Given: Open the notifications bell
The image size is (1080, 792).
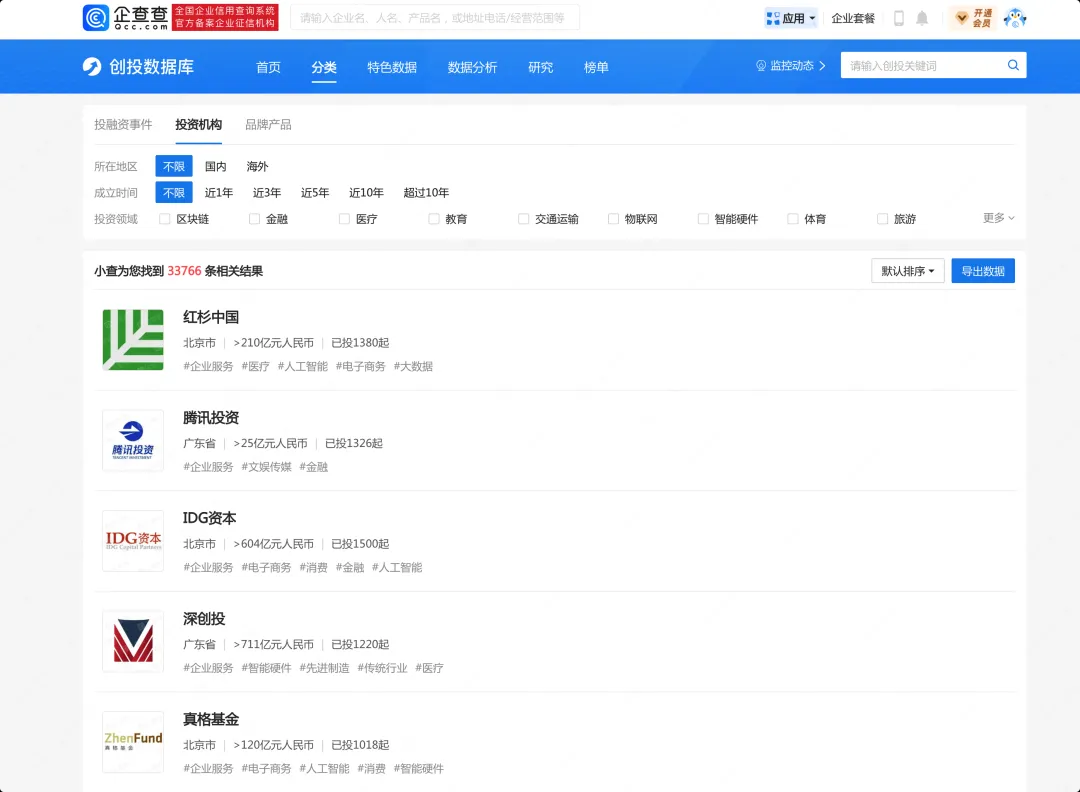Looking at the screenshot, I should 922,19.
